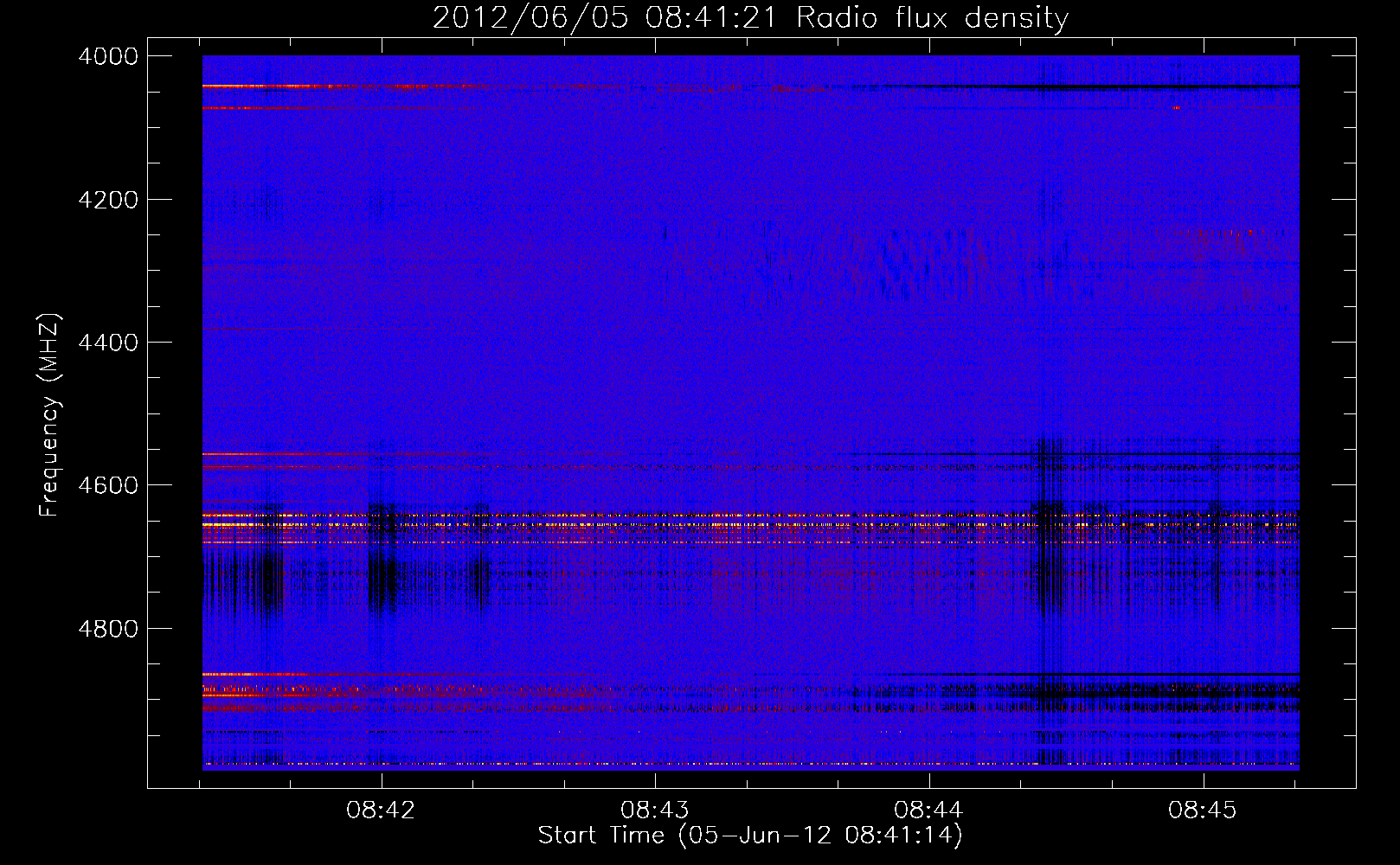Click the 08:43 time tick label
1400x865 pixels.
pos(655,811)
